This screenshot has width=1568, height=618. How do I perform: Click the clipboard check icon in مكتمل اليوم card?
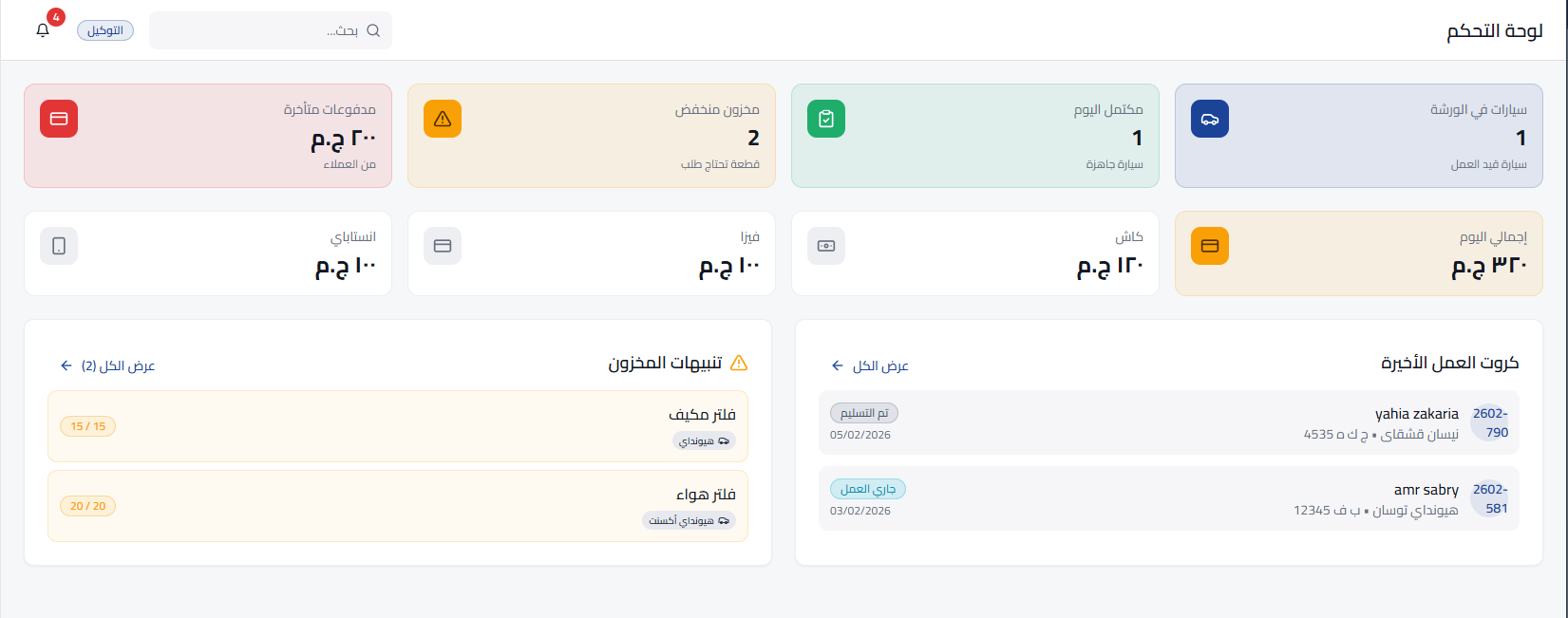826,119
